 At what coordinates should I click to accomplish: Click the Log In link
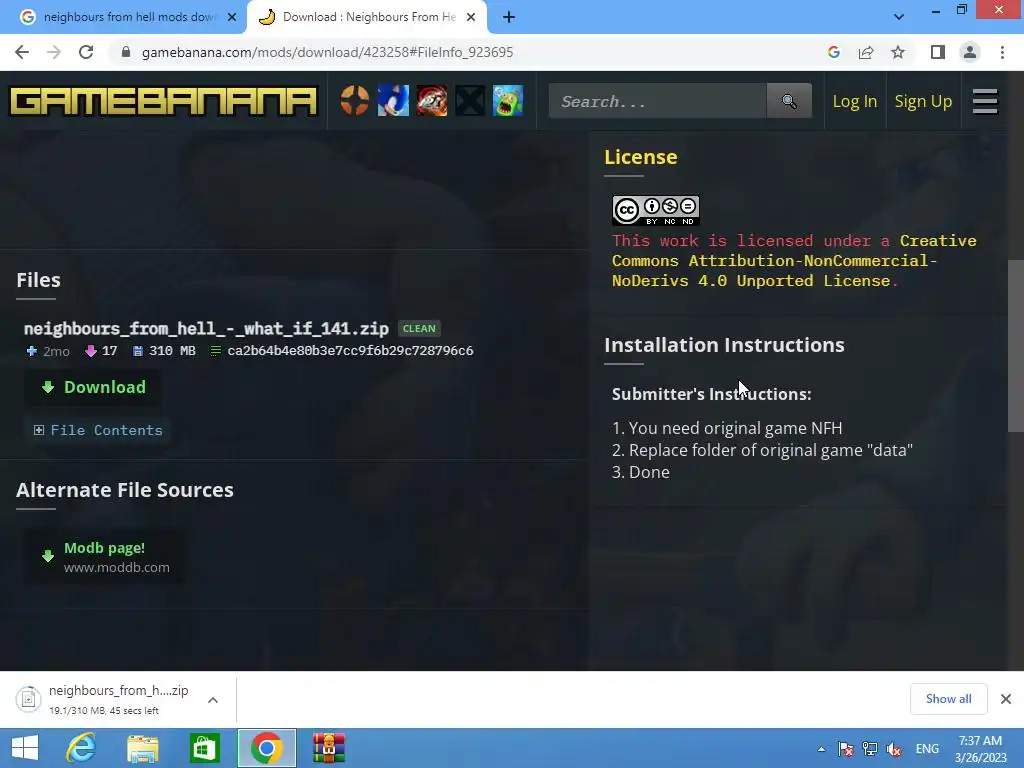coord(854,101)
